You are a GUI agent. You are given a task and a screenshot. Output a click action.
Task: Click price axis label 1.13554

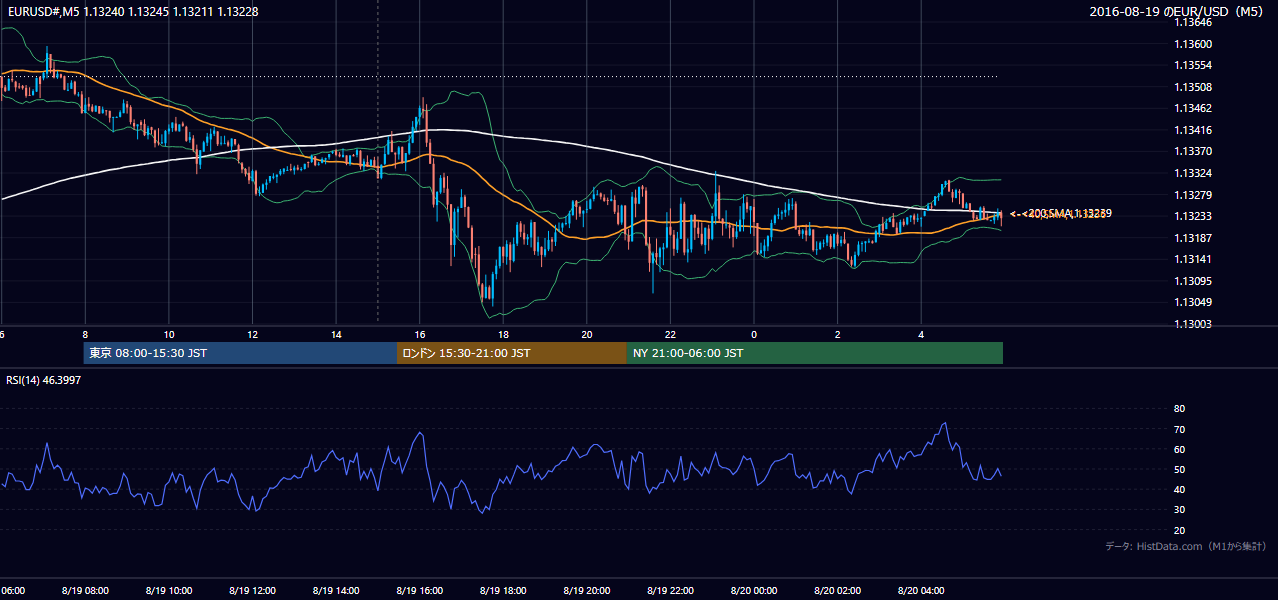pos(1193,65)
